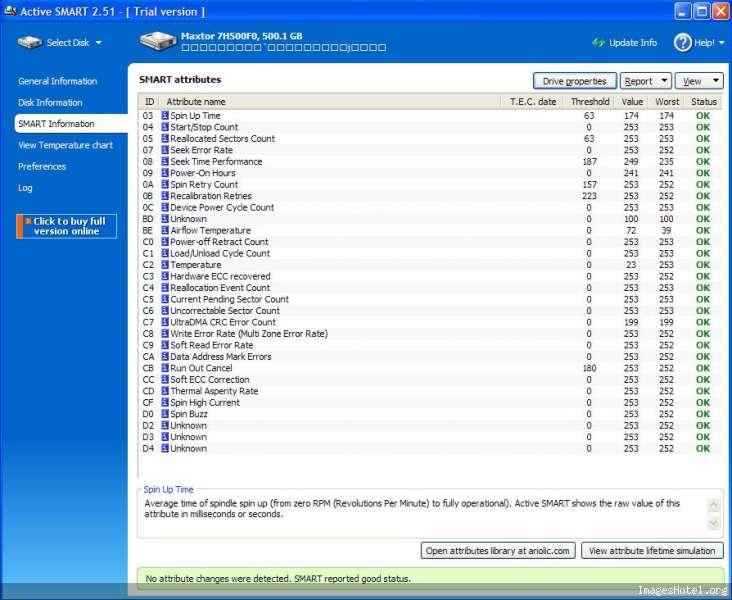This screenshot has height=600, width=732.
Task: Click the Maxtor 7H500F0 hard drive icon
Action: [158, 41]
